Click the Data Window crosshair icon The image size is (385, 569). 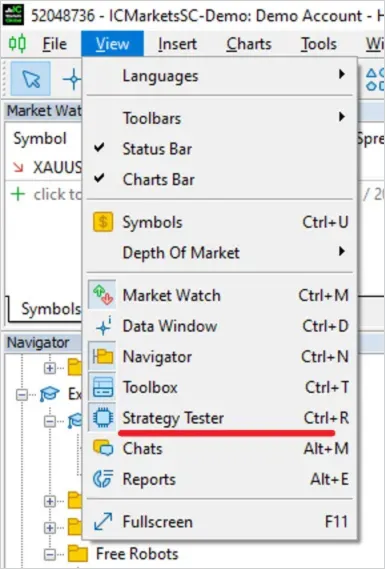click(104, 326)
